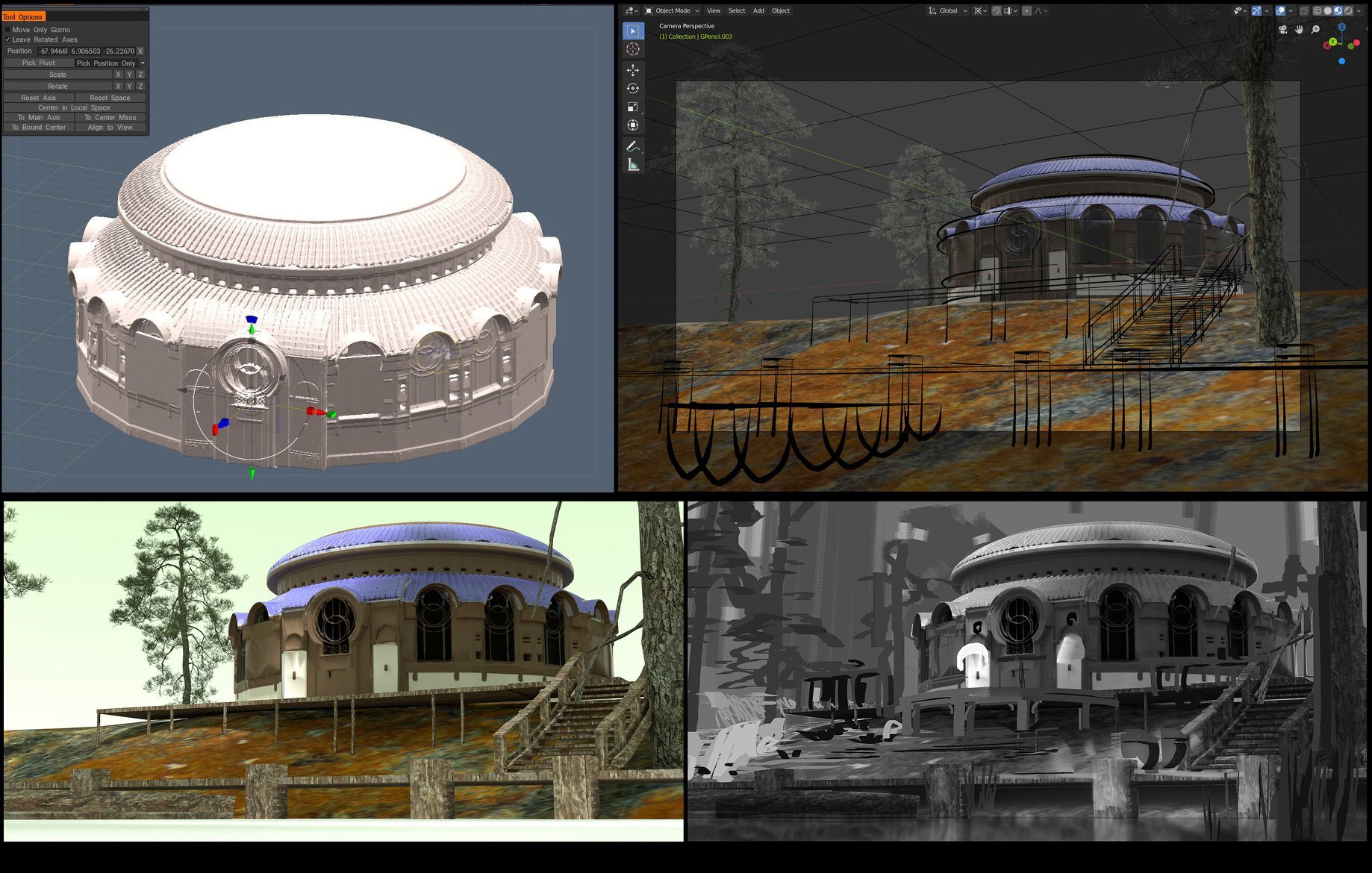
Task: Expand the overlays options arrow
Action: (1291, 10)
